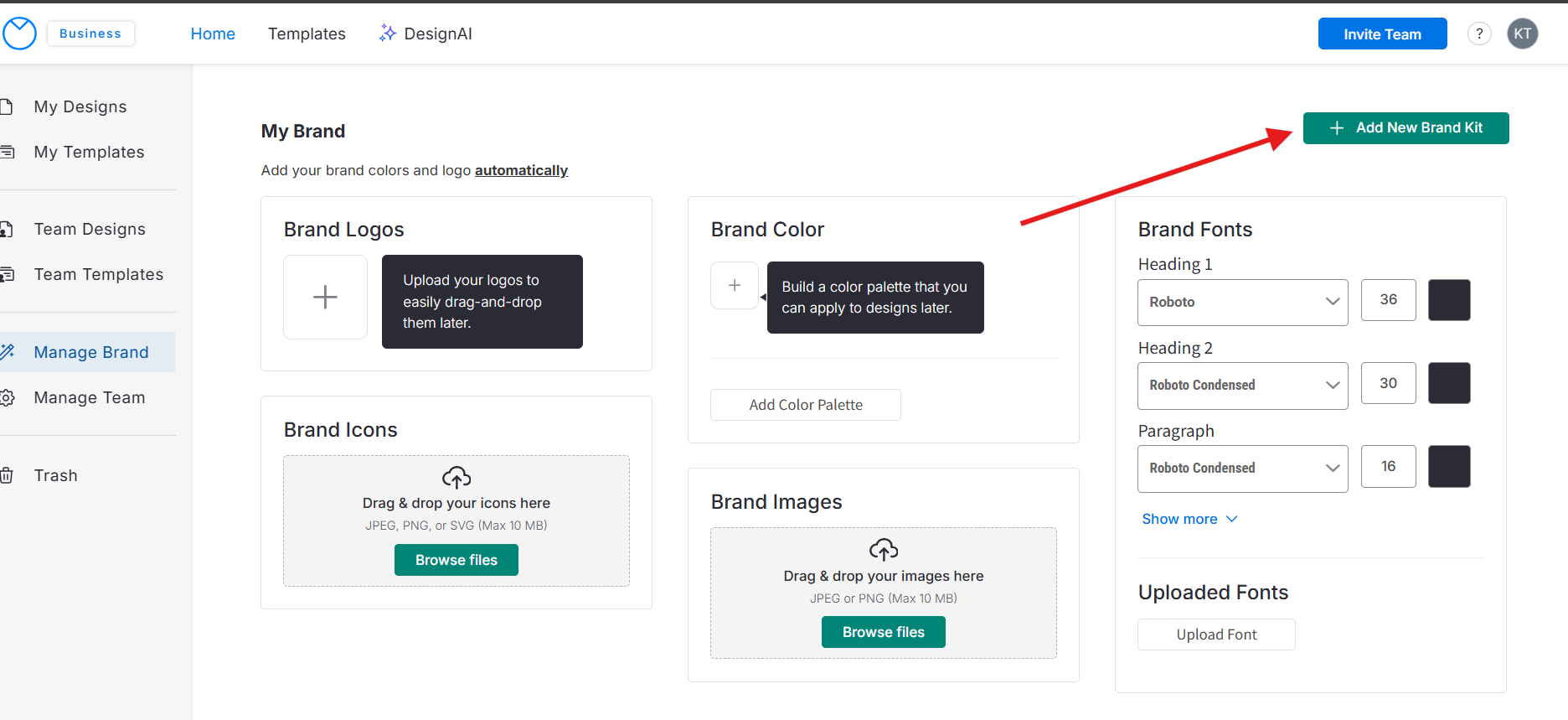The width and height of the screenshot is (1568, 720).
Task: Open My Designs in the sidebar
Action: pos(80,106)
